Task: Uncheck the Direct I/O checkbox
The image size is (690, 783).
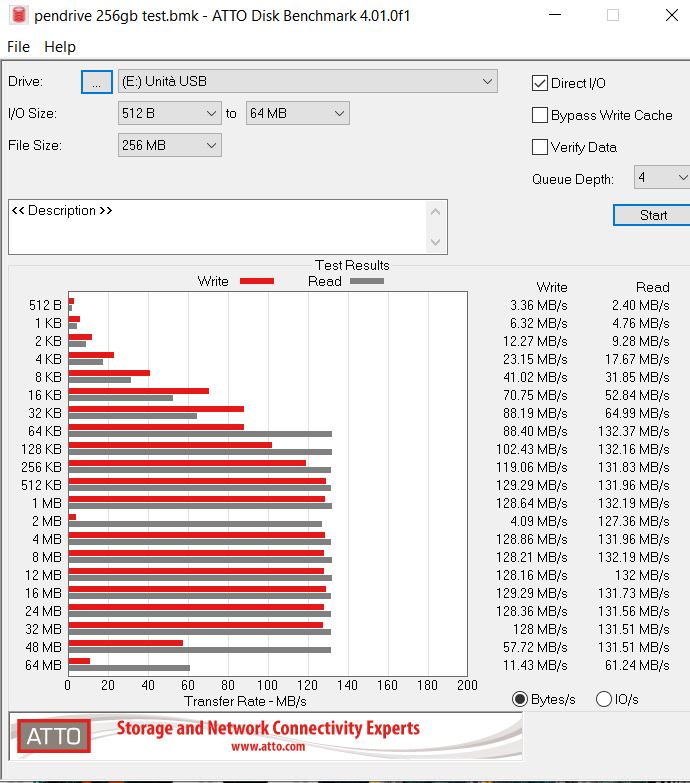Action: 540,83
